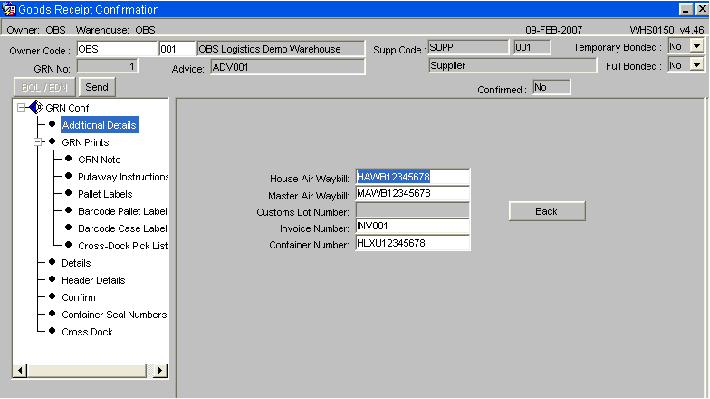Click the bullet icon beside GRN Note
710x399 pixels.
coord(69,159)
